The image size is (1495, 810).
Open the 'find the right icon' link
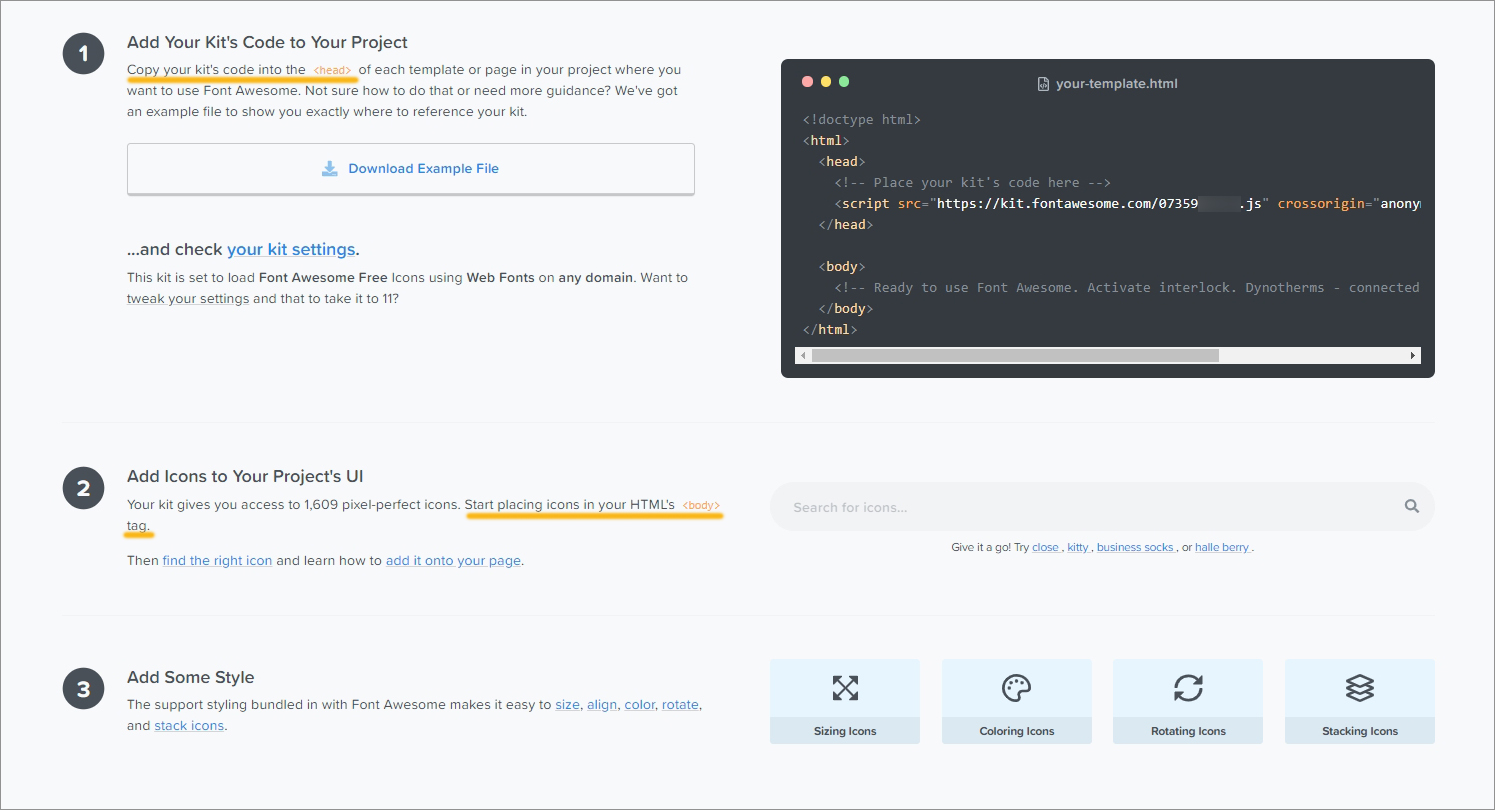217,561
